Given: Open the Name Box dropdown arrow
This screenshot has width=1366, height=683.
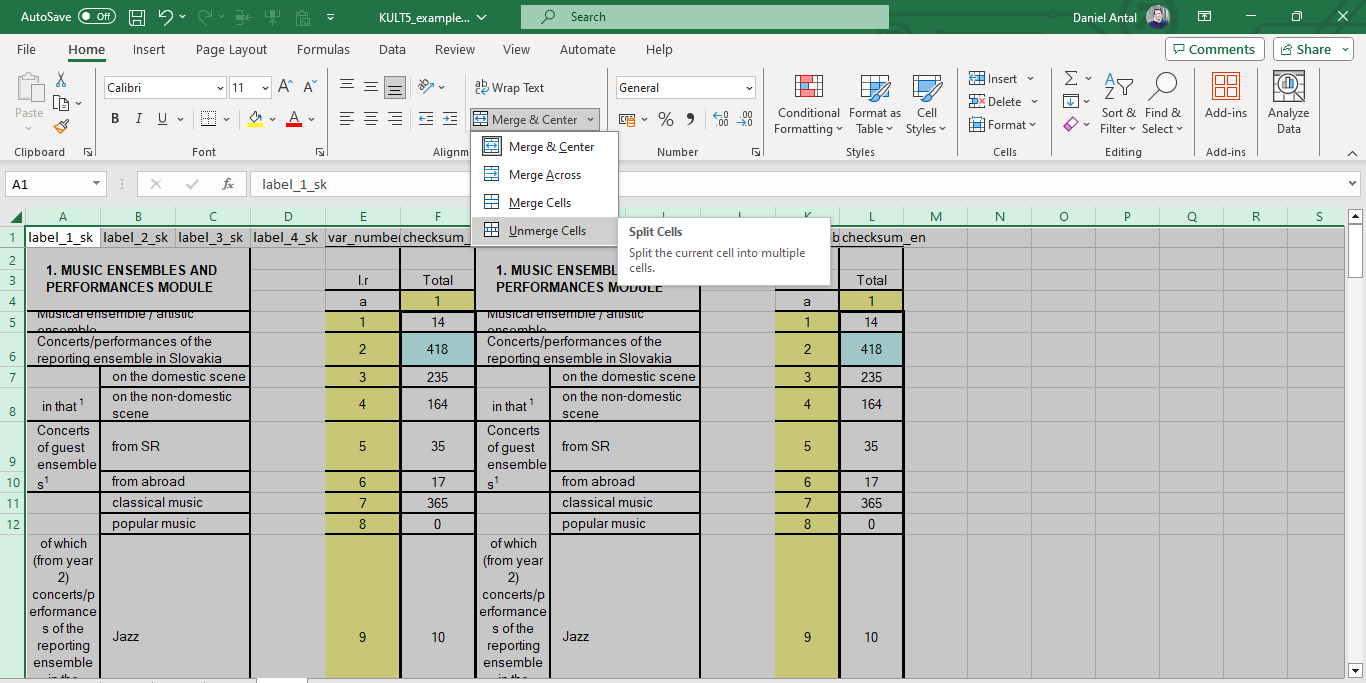Looking at the screenshot, I should click(96, 184).
